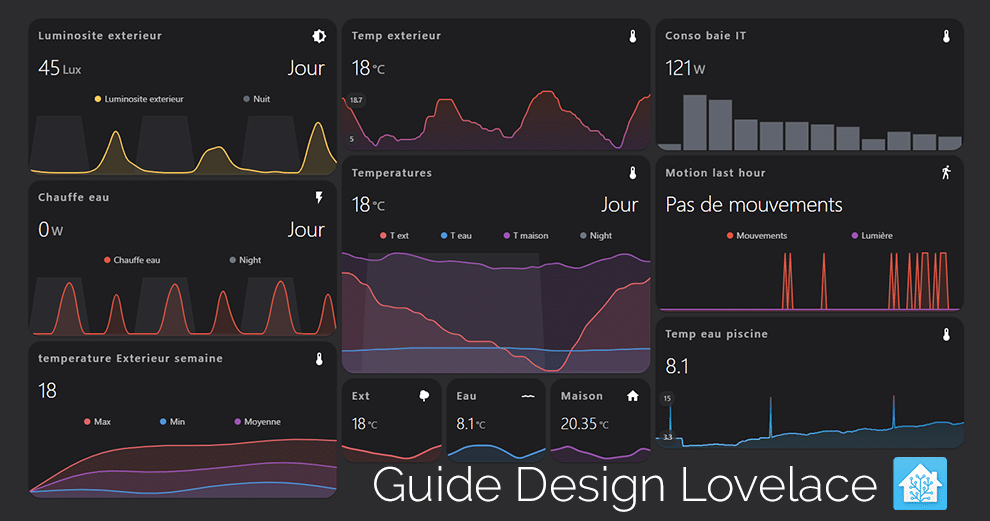This screenshot has width=990, height=521.
Task: Toggle the Night legend in Temperatures card
Action: coord(596,236)
